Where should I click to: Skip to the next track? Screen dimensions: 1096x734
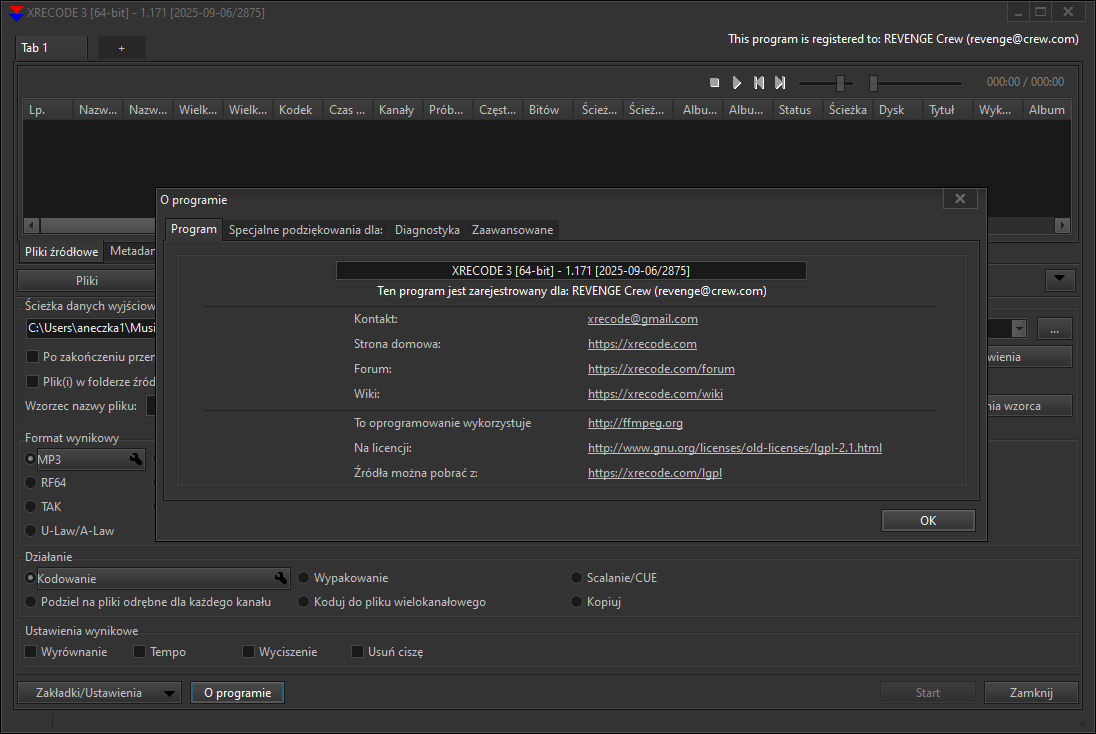[780, 82]
